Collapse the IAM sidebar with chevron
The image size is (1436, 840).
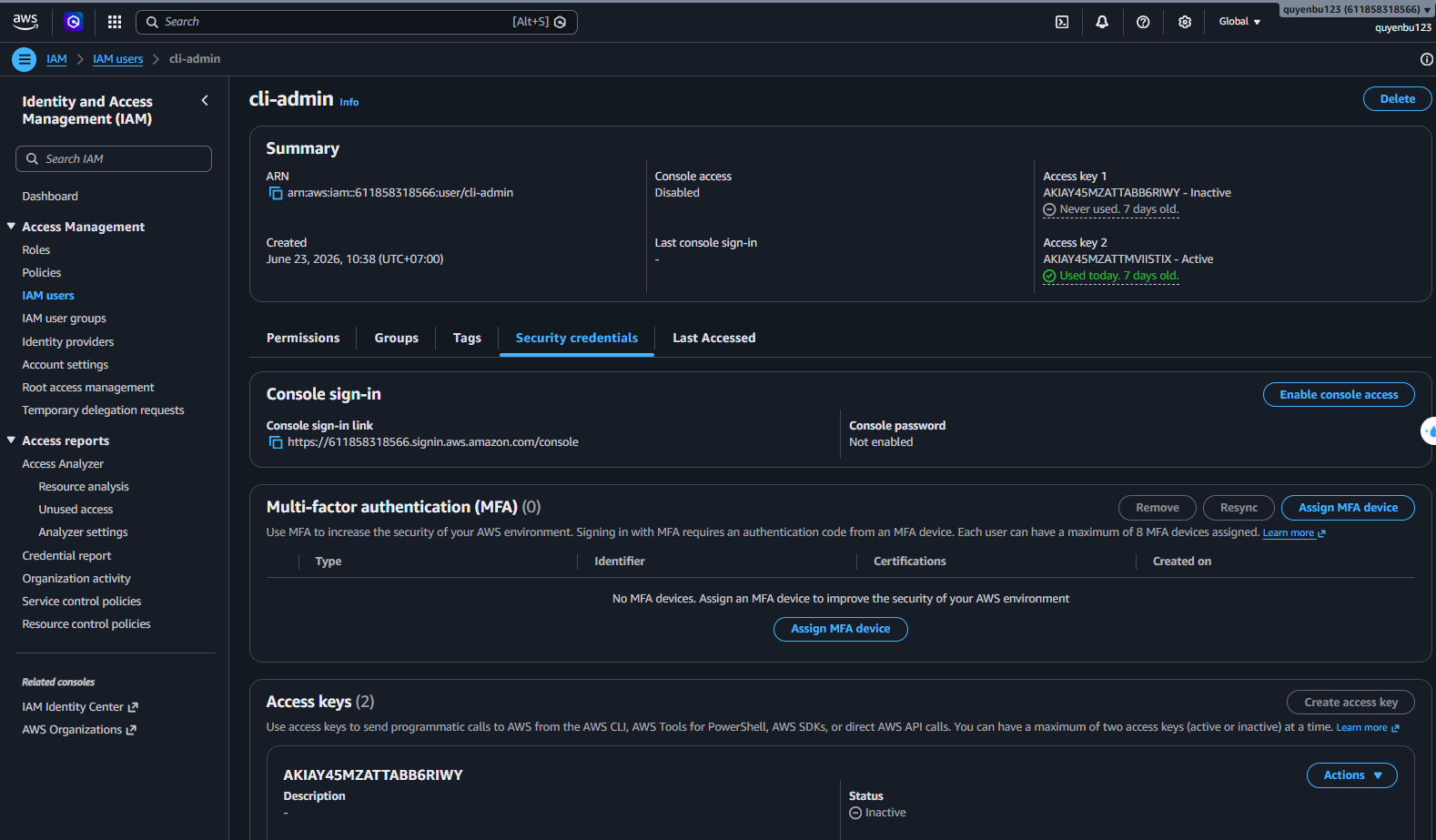click(x=205, y=101)
